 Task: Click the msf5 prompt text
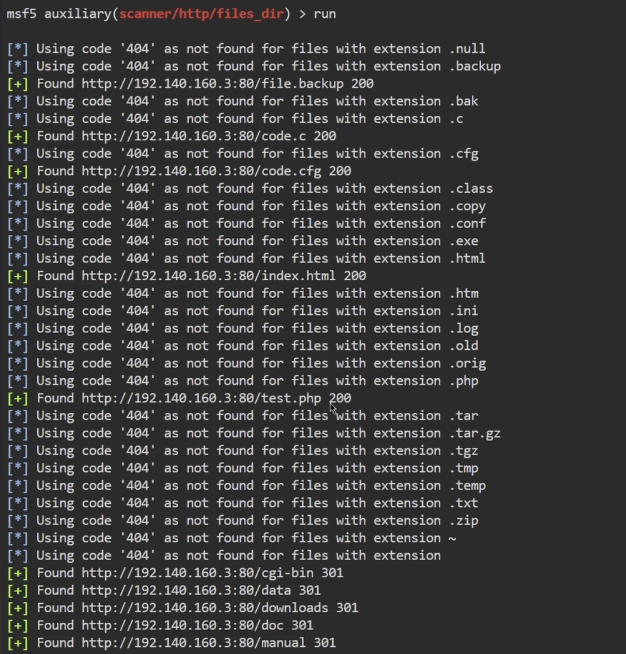pos(21,14)
